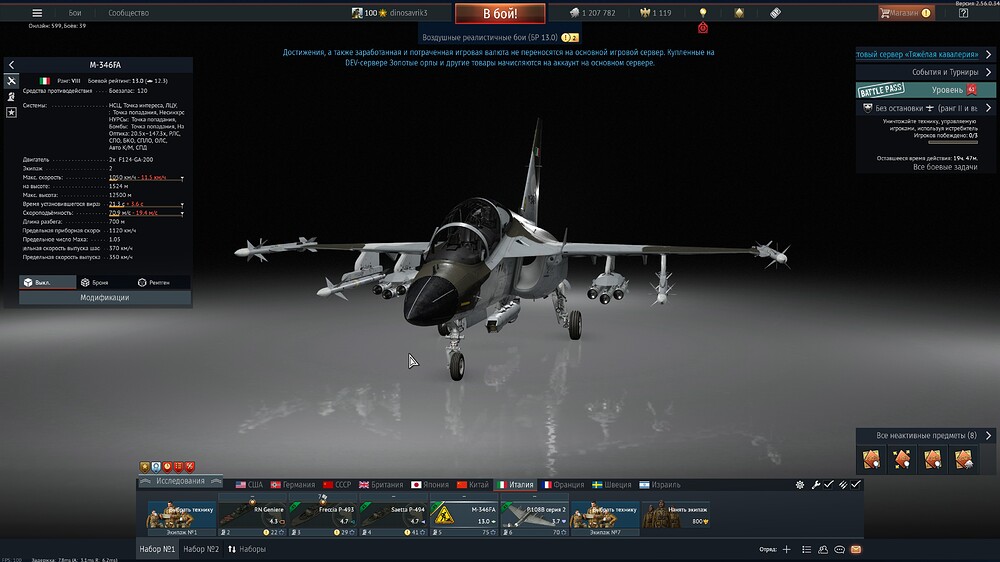This screenshot has height=562, width=1000.
Task: Open the Магазин shop
Action: [906, 13]
